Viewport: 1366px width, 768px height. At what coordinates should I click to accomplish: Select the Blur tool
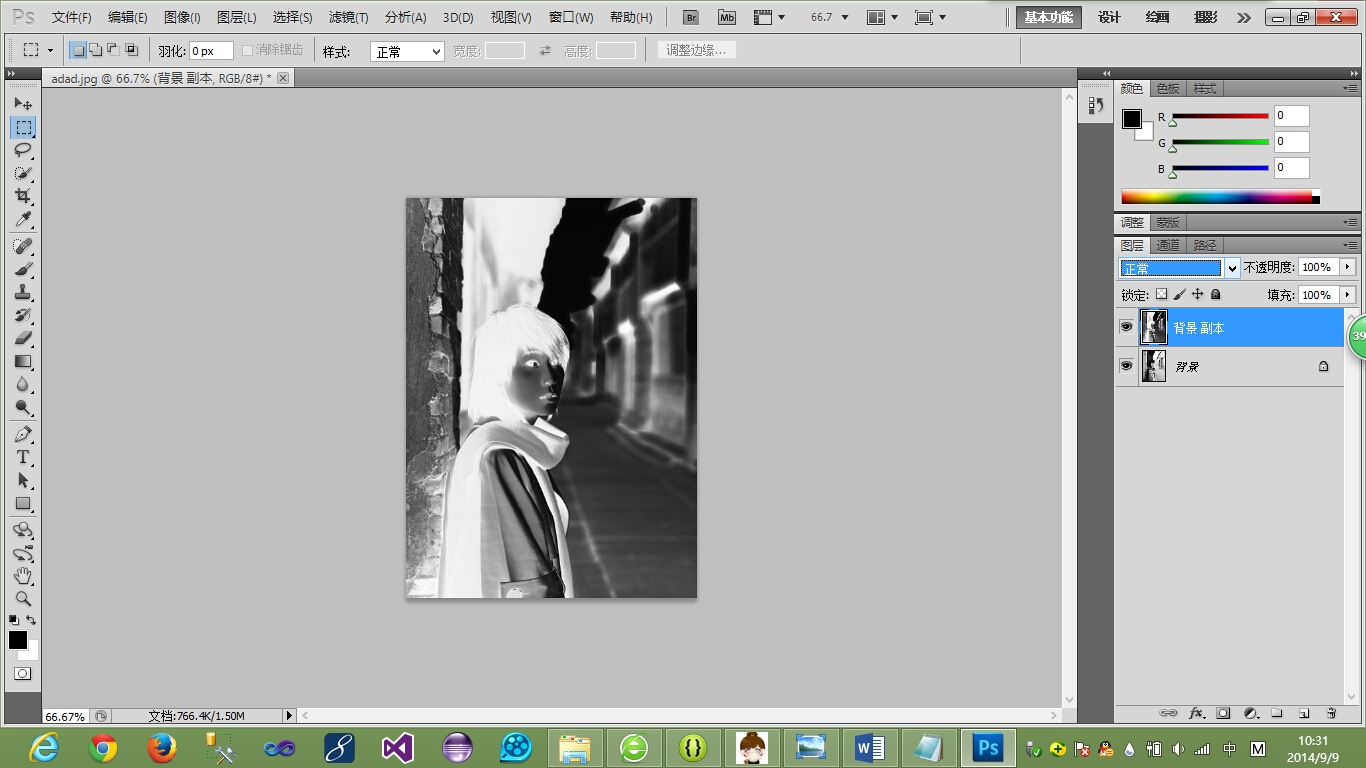click(23, 384)
